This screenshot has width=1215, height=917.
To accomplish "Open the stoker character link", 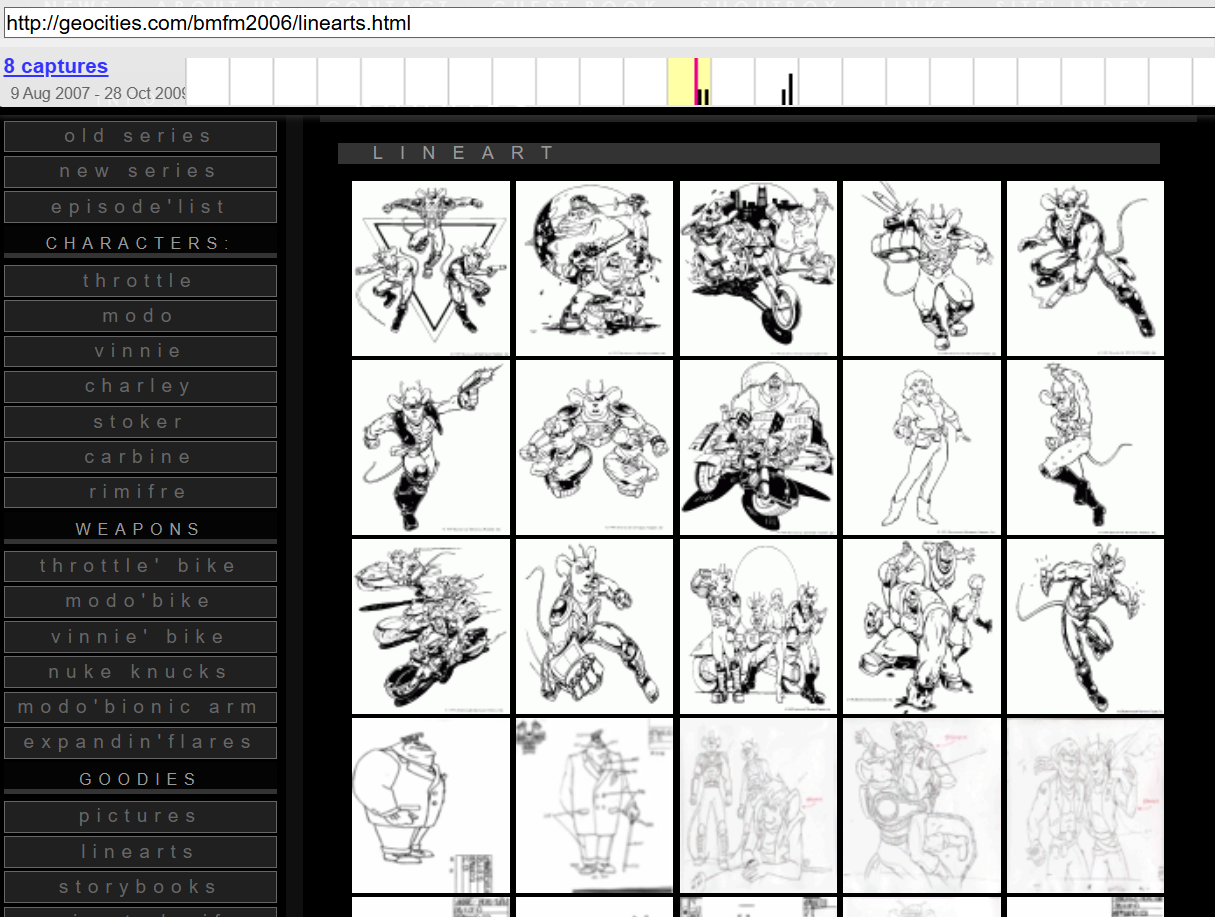I will click(x=140, y=422).
